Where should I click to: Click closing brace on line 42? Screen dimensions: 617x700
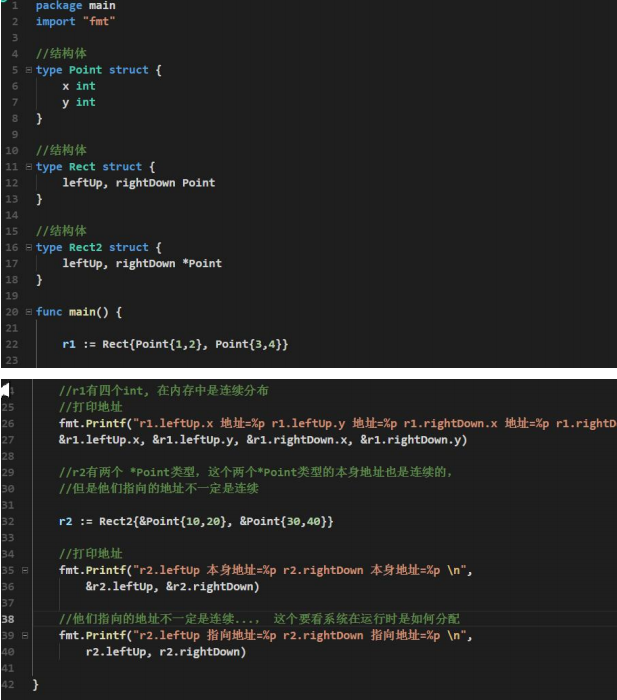click(x=36, y=684)
